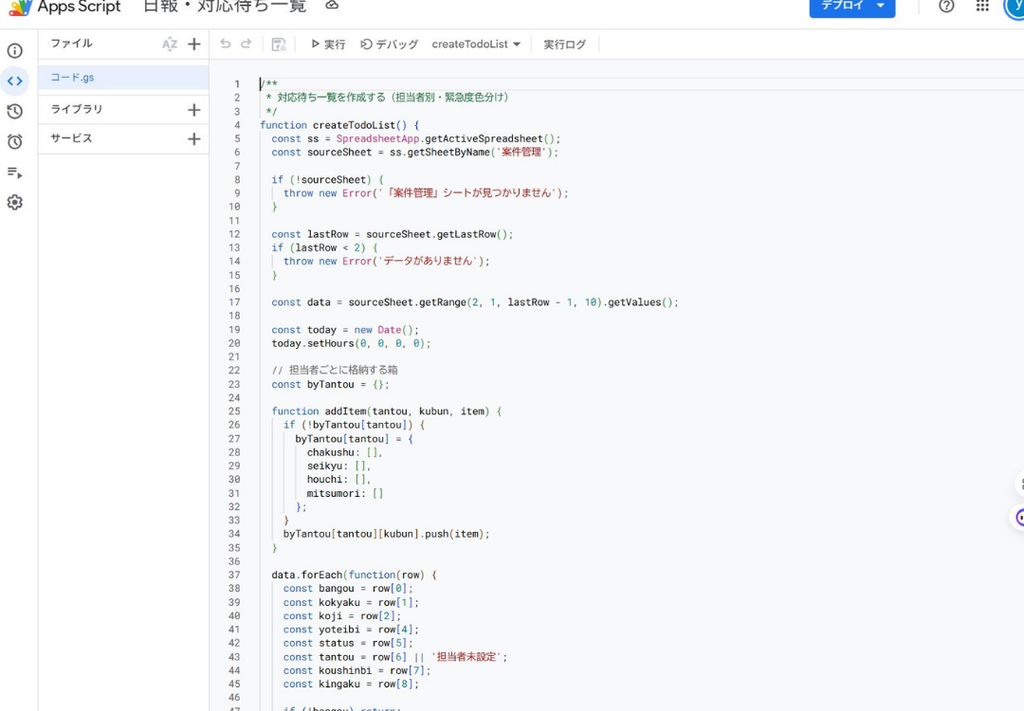This screenshot has width=1024, height=711.
Task: Click the ライブラリ section header
Action: click(76, 109)
